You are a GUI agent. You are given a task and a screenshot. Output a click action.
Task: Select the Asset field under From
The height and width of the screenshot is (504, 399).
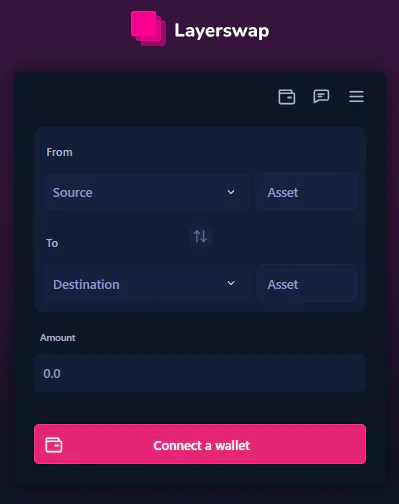point(307,192)
